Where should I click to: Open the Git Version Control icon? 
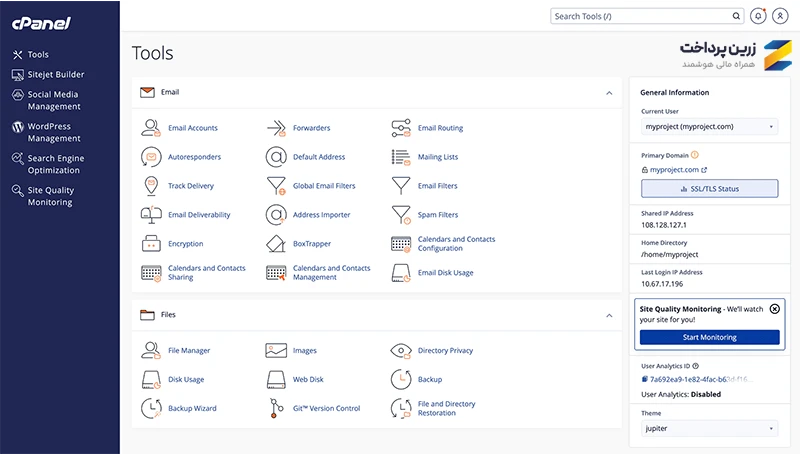pyautogui.click(x=276, y=408)
